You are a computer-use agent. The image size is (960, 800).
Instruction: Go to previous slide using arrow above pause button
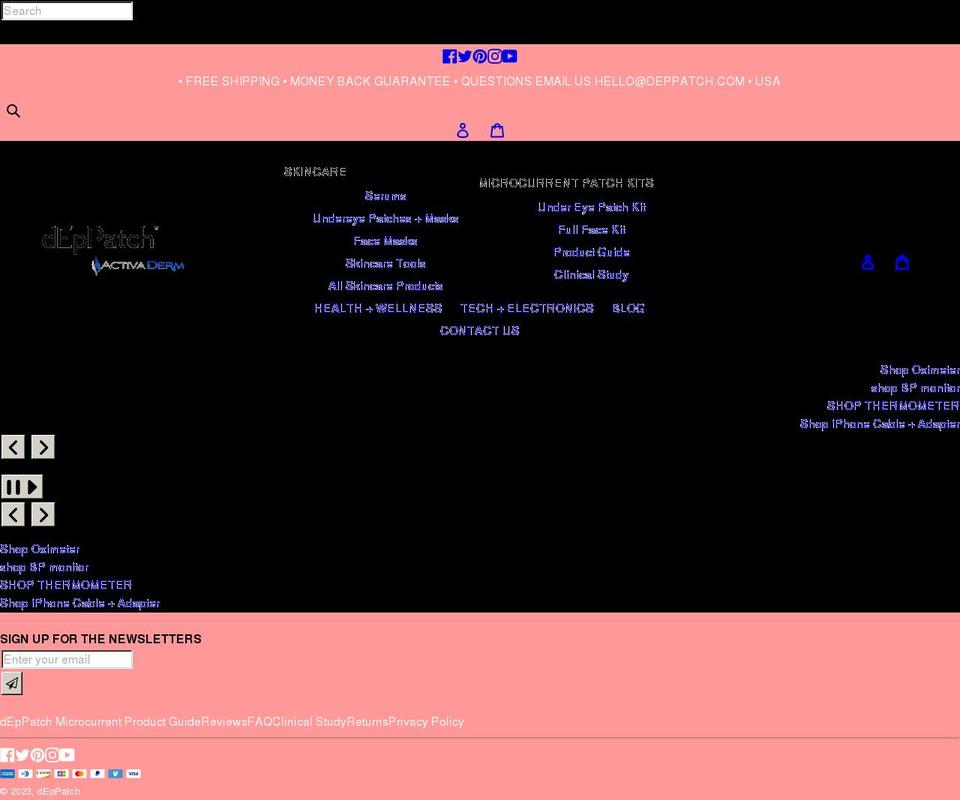click(x=13, y=447)
